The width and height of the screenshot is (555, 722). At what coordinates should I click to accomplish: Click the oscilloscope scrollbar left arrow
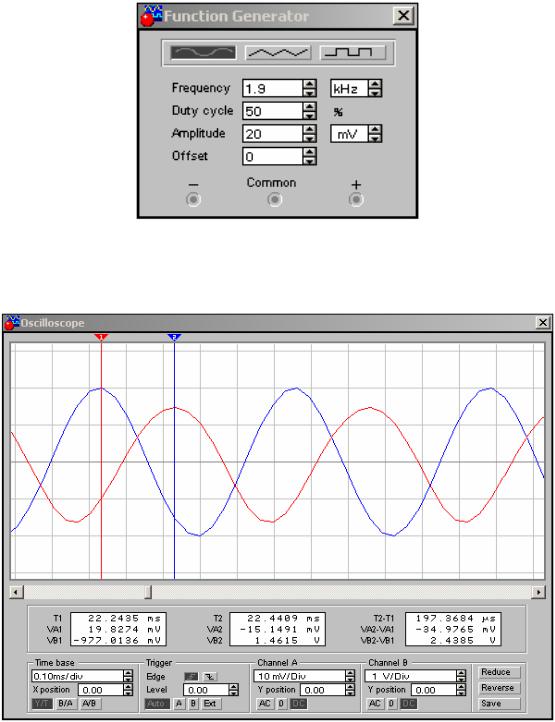(16, 592)
